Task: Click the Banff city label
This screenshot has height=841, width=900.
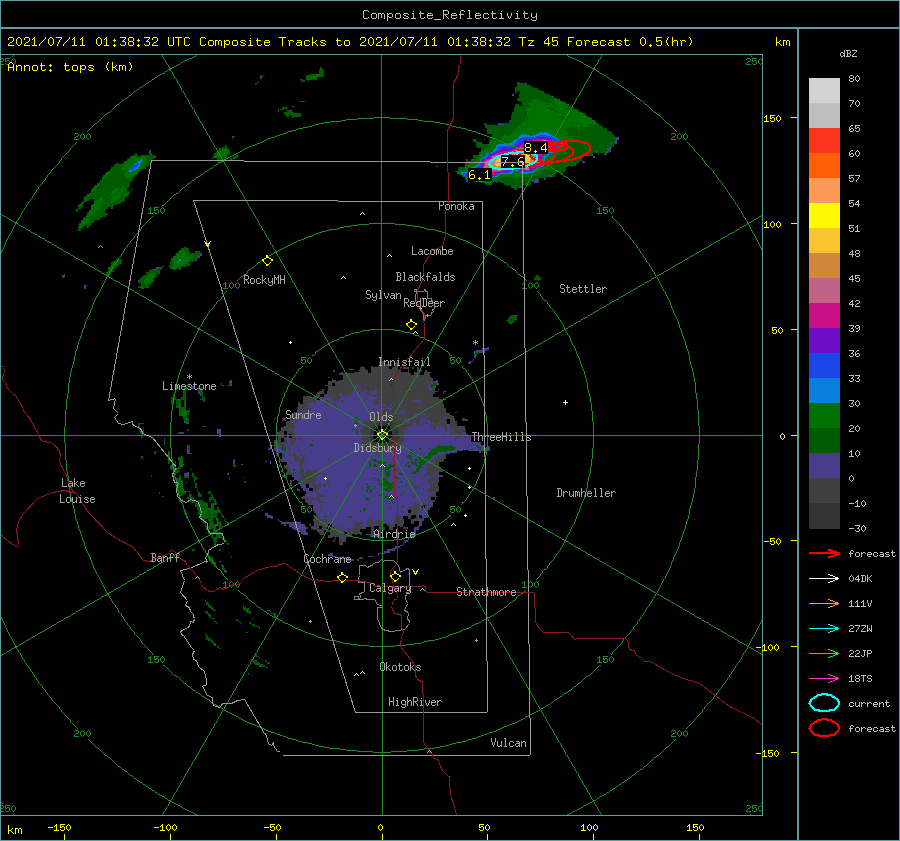Action: coord(165,557)
